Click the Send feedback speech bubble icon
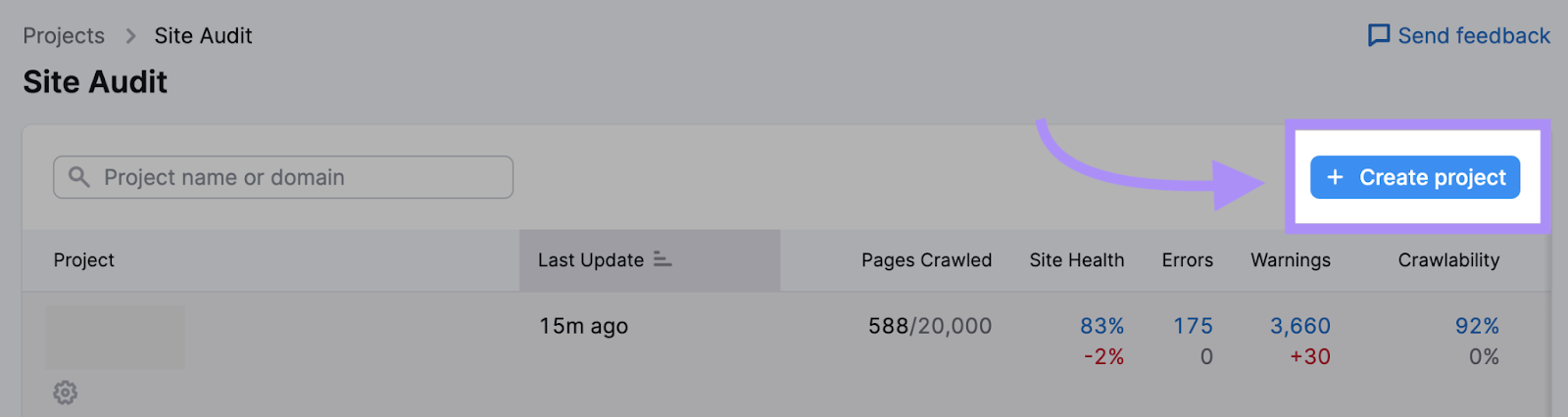 1379,36
